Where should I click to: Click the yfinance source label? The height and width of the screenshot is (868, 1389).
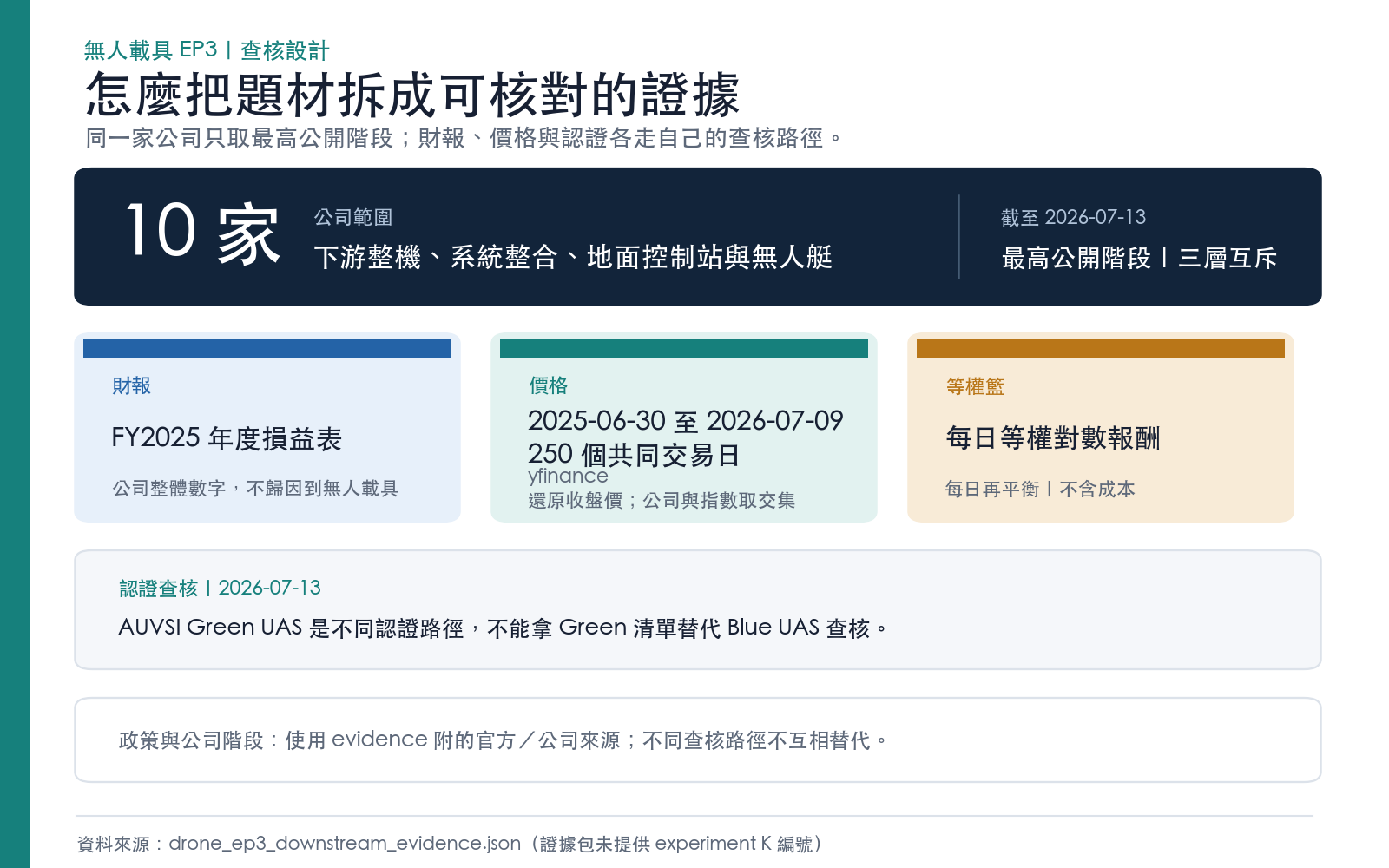[568, 476]
